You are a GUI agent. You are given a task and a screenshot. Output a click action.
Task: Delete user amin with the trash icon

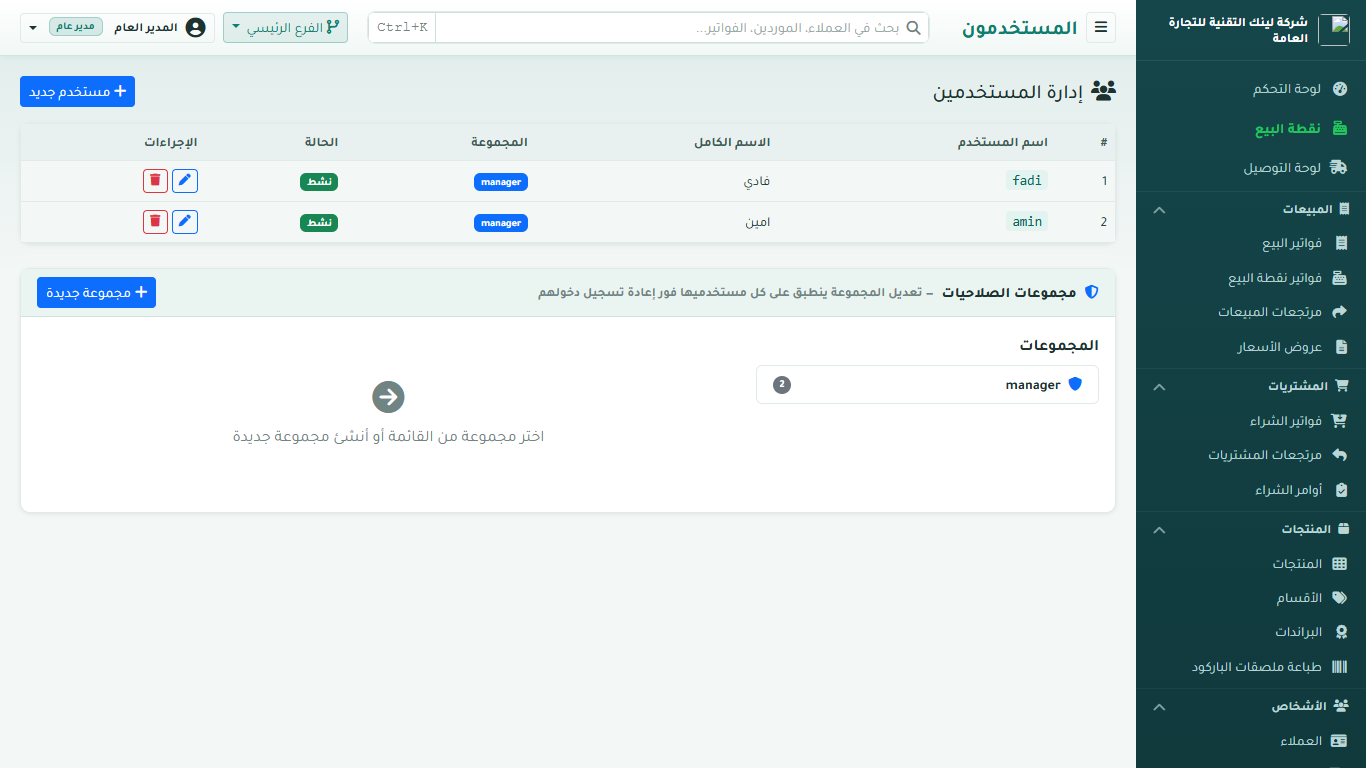[x=155, y=222]
